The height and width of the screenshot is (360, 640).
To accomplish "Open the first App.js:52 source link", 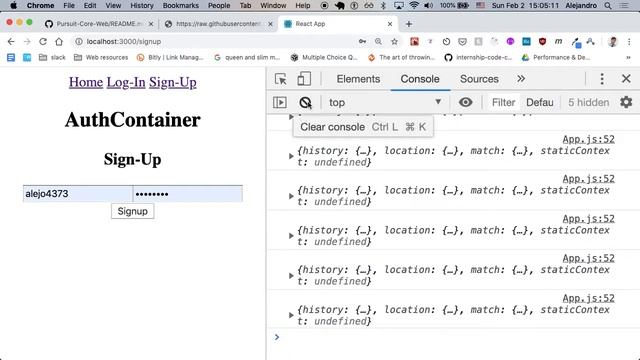I will (588, 139).
